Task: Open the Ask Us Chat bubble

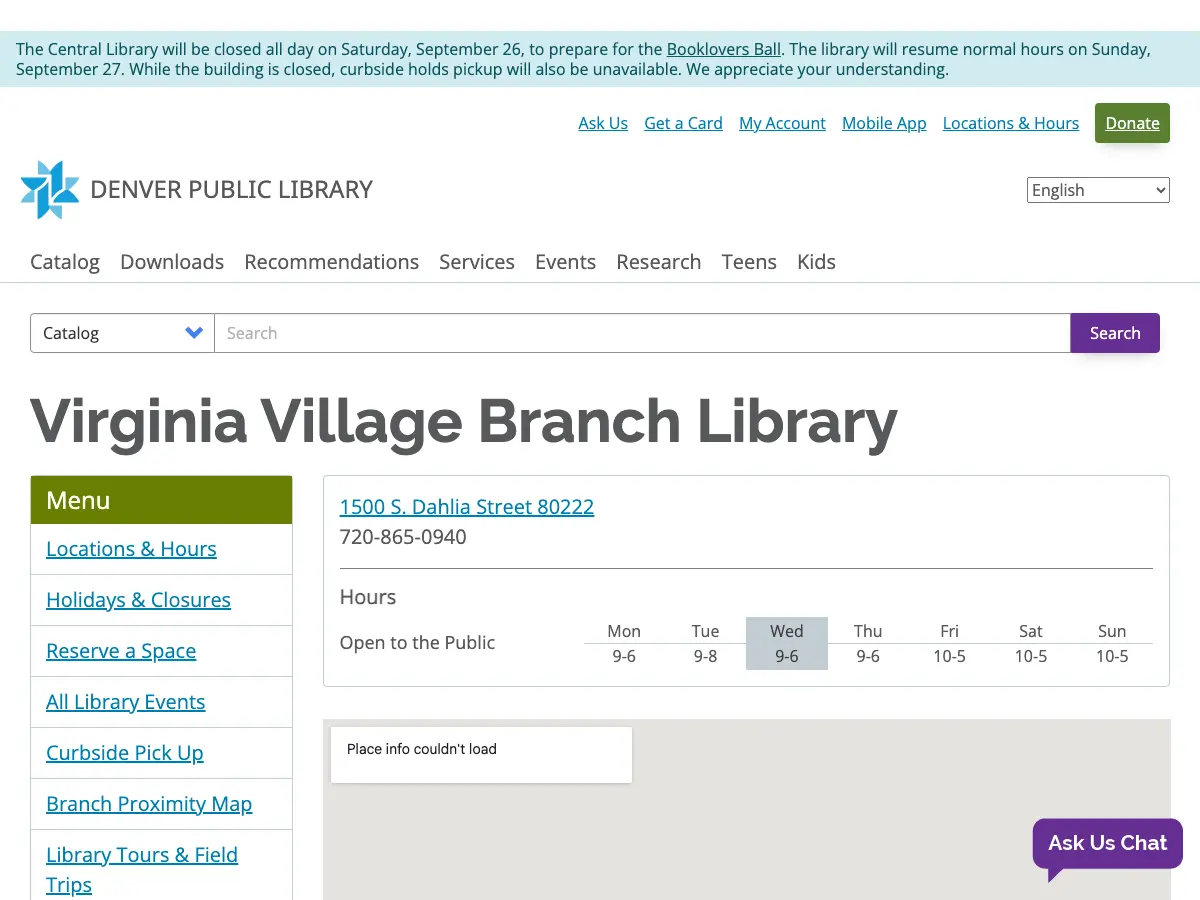Action: tap(1107, 843)
